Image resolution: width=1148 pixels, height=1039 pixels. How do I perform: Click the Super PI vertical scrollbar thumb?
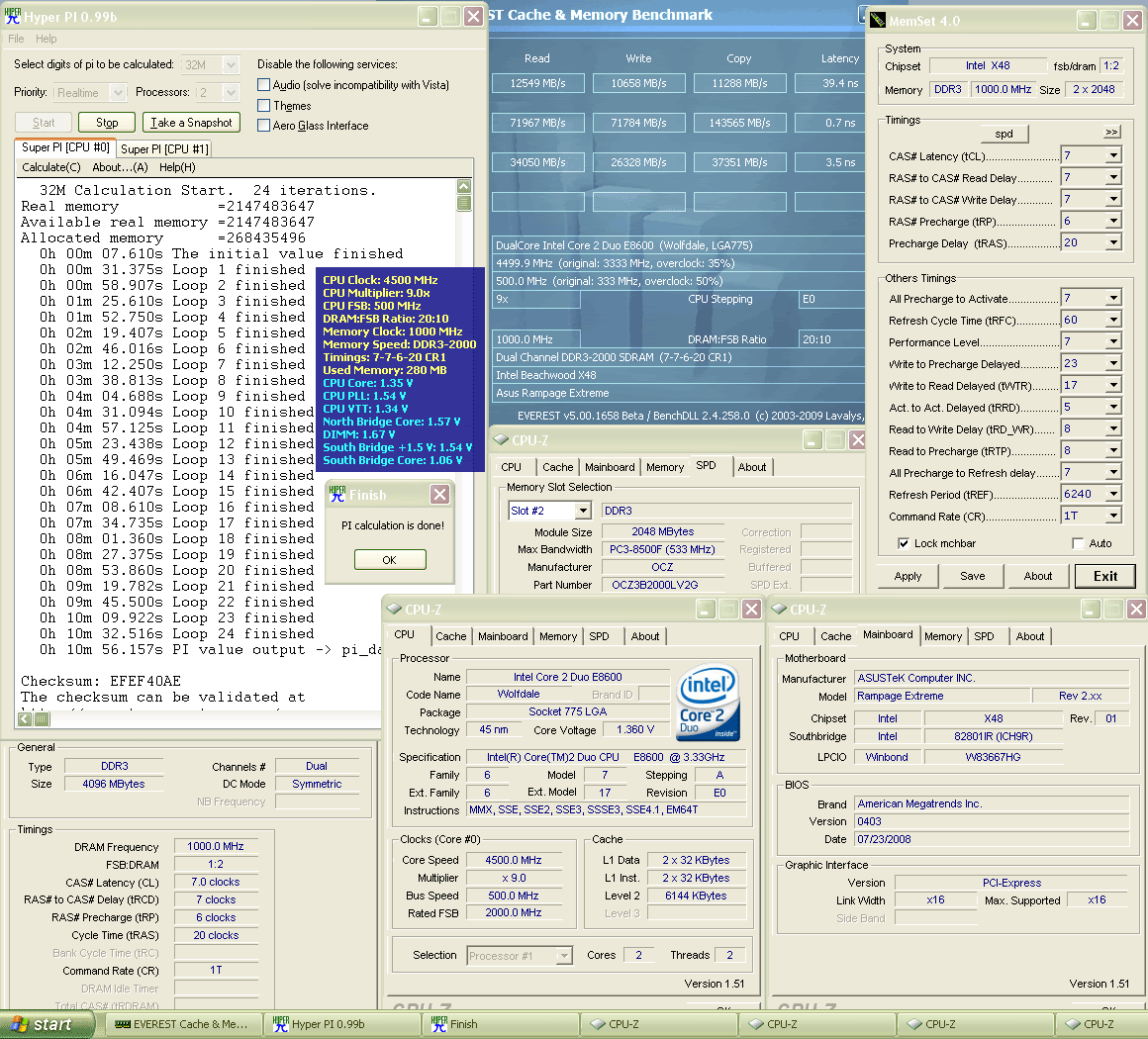tap(463, 203)
